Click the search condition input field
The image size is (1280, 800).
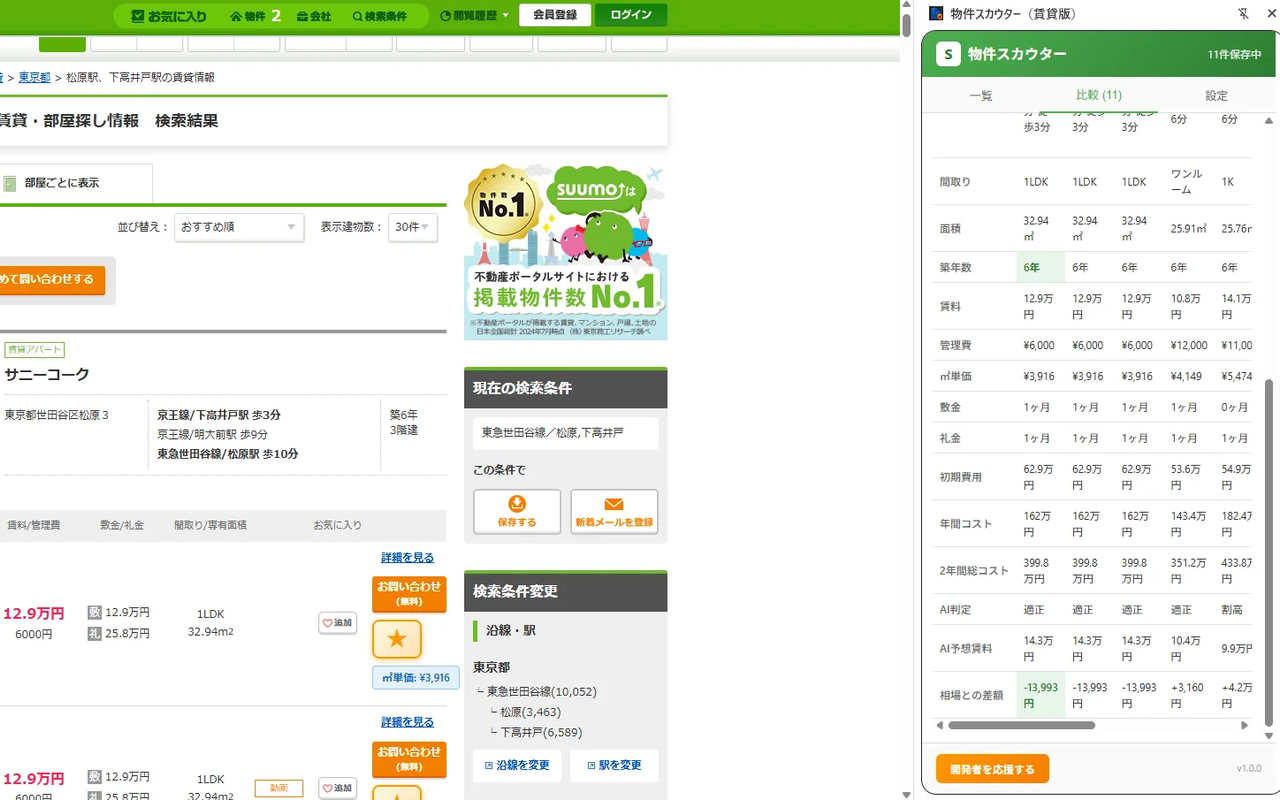564,433
